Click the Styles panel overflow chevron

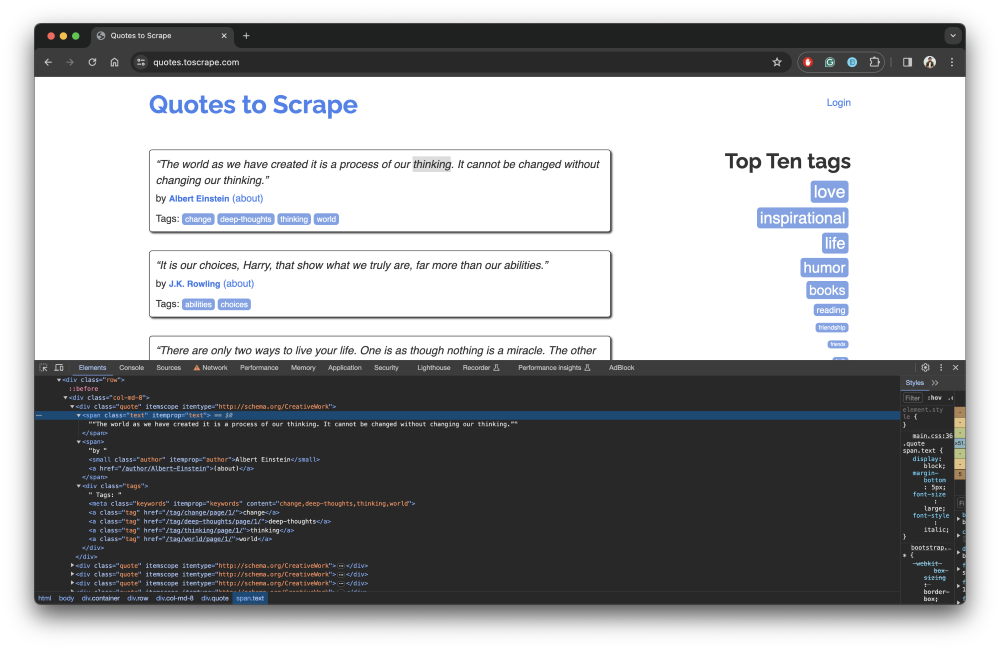click(936, 382)
